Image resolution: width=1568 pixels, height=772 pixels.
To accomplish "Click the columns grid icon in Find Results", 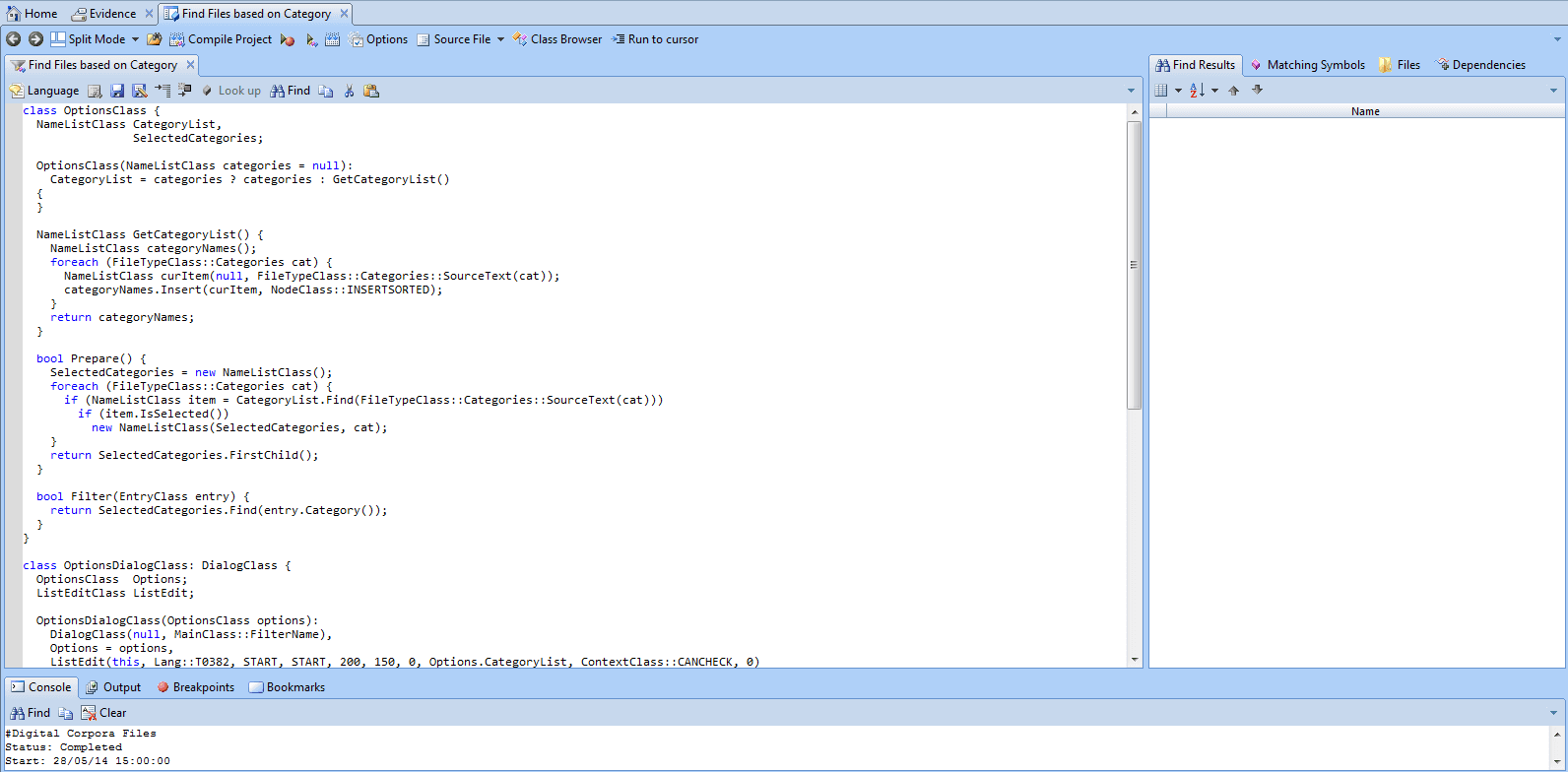I will click(x=1161, y=91).
